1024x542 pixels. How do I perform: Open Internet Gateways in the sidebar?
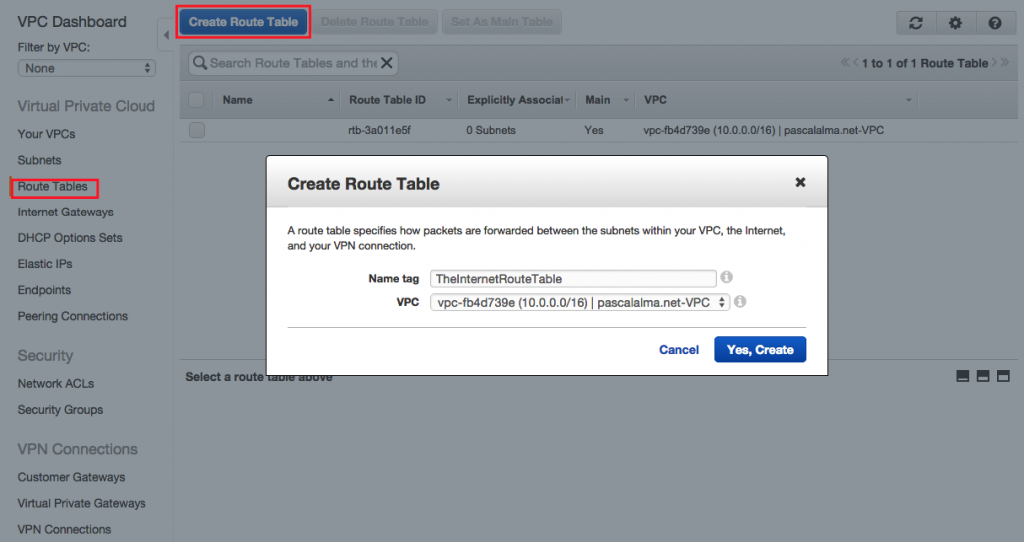(x=65, y=212)
